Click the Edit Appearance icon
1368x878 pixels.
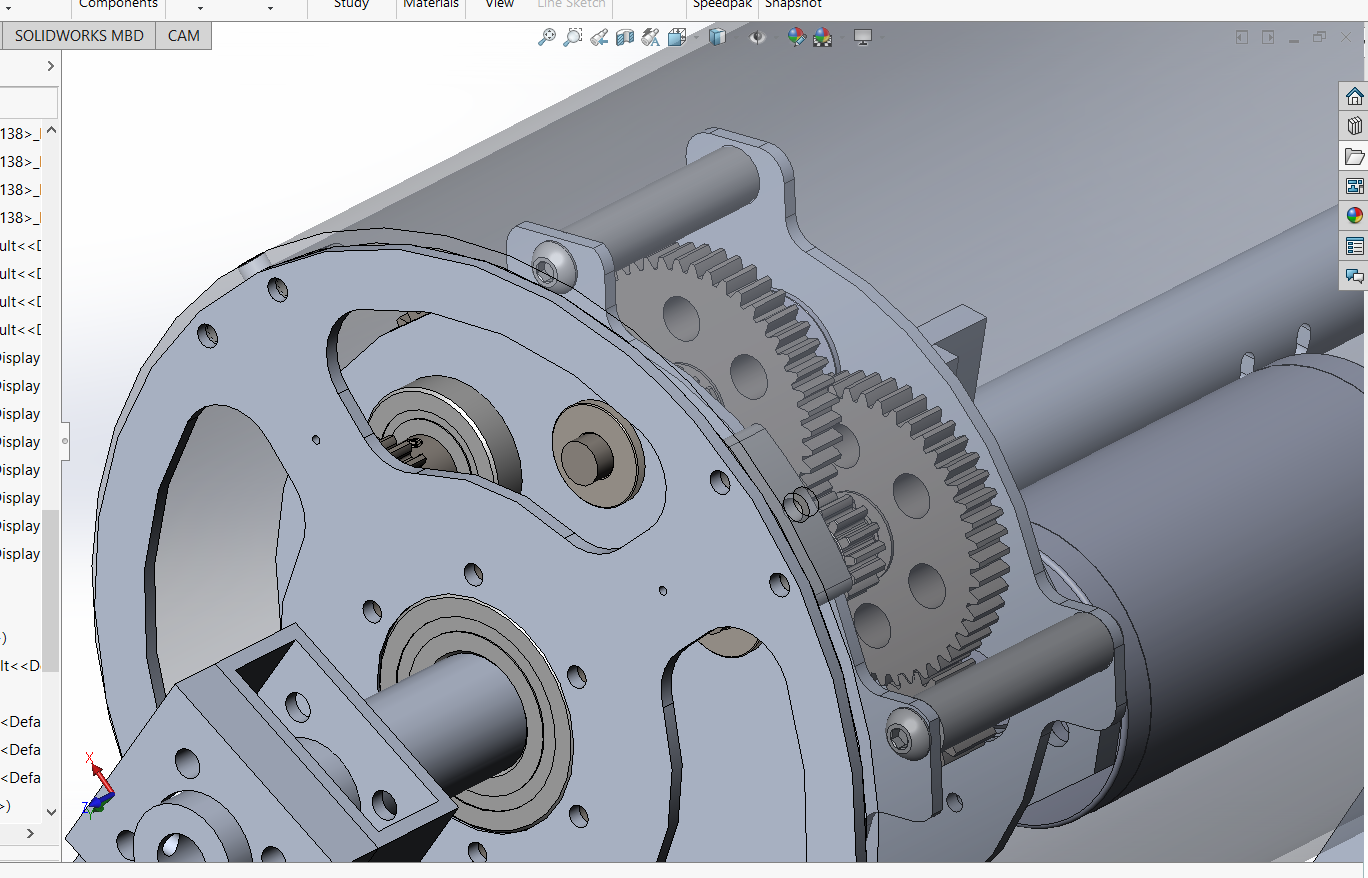[x=796, y=38]
